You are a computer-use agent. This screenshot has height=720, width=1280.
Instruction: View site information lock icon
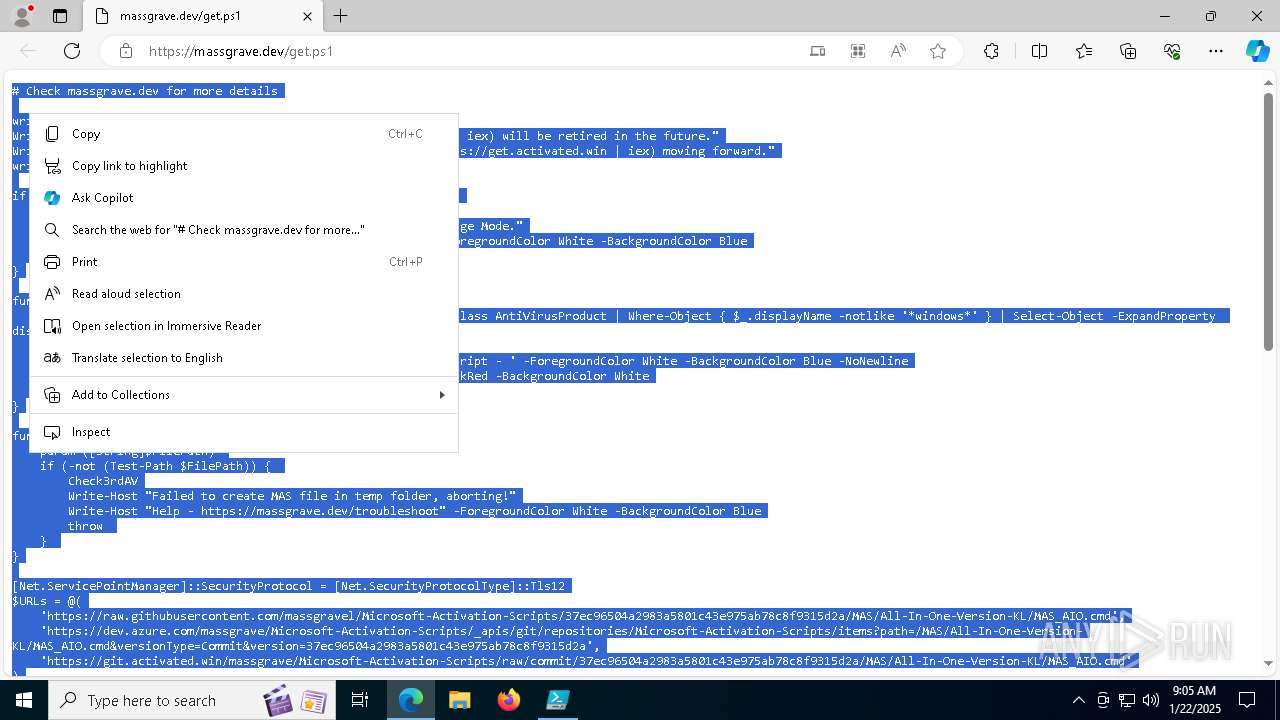pos(125,51)
